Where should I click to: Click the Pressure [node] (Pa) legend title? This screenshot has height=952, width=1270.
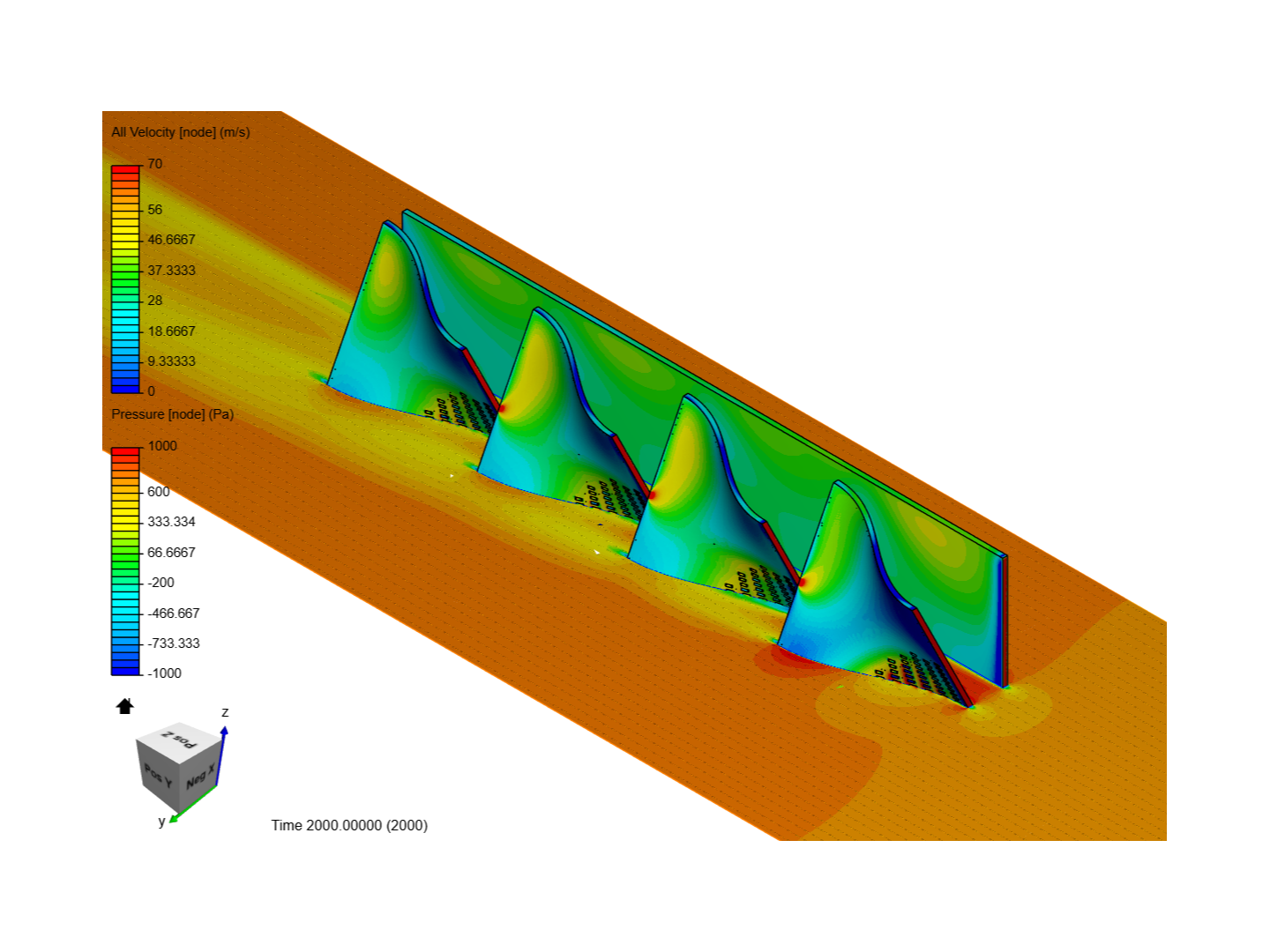[173, 414]
